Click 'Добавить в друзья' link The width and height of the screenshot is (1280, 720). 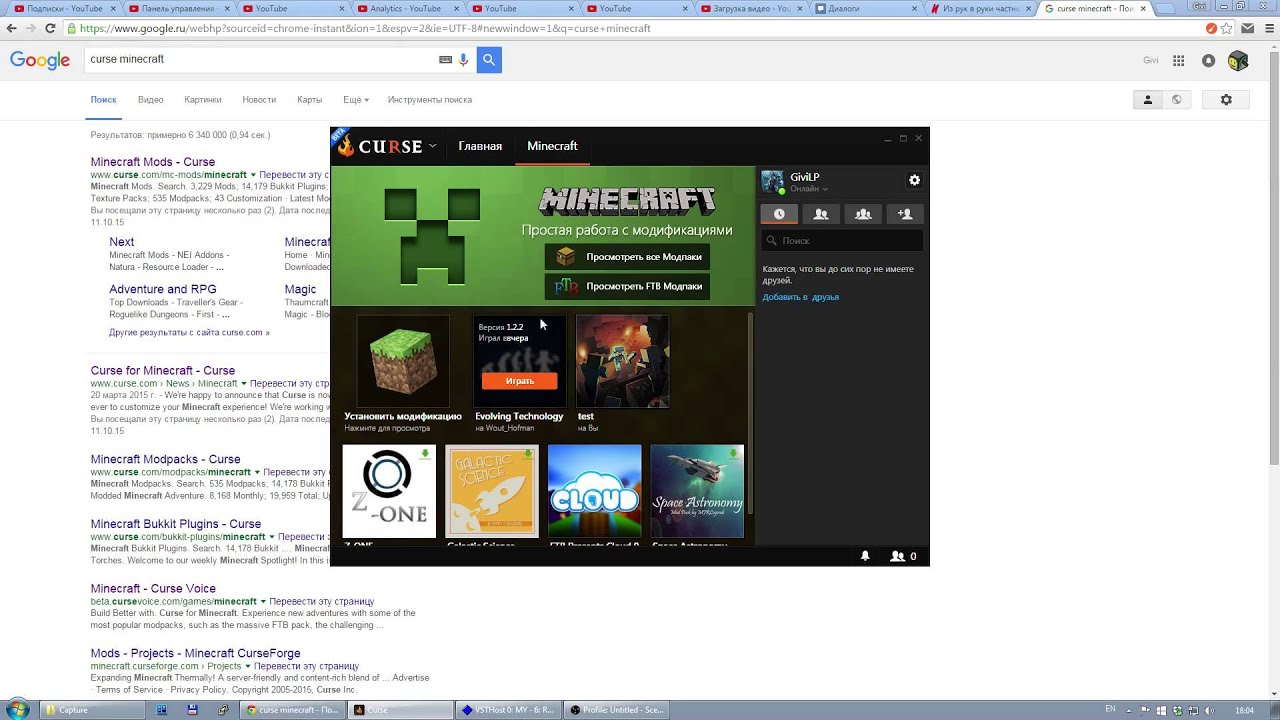[x=800, y=297]
